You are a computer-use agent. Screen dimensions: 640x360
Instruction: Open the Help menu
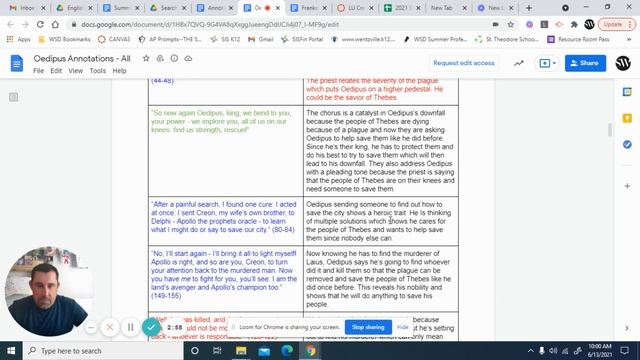pyautogui.click(x=120, y=71)
